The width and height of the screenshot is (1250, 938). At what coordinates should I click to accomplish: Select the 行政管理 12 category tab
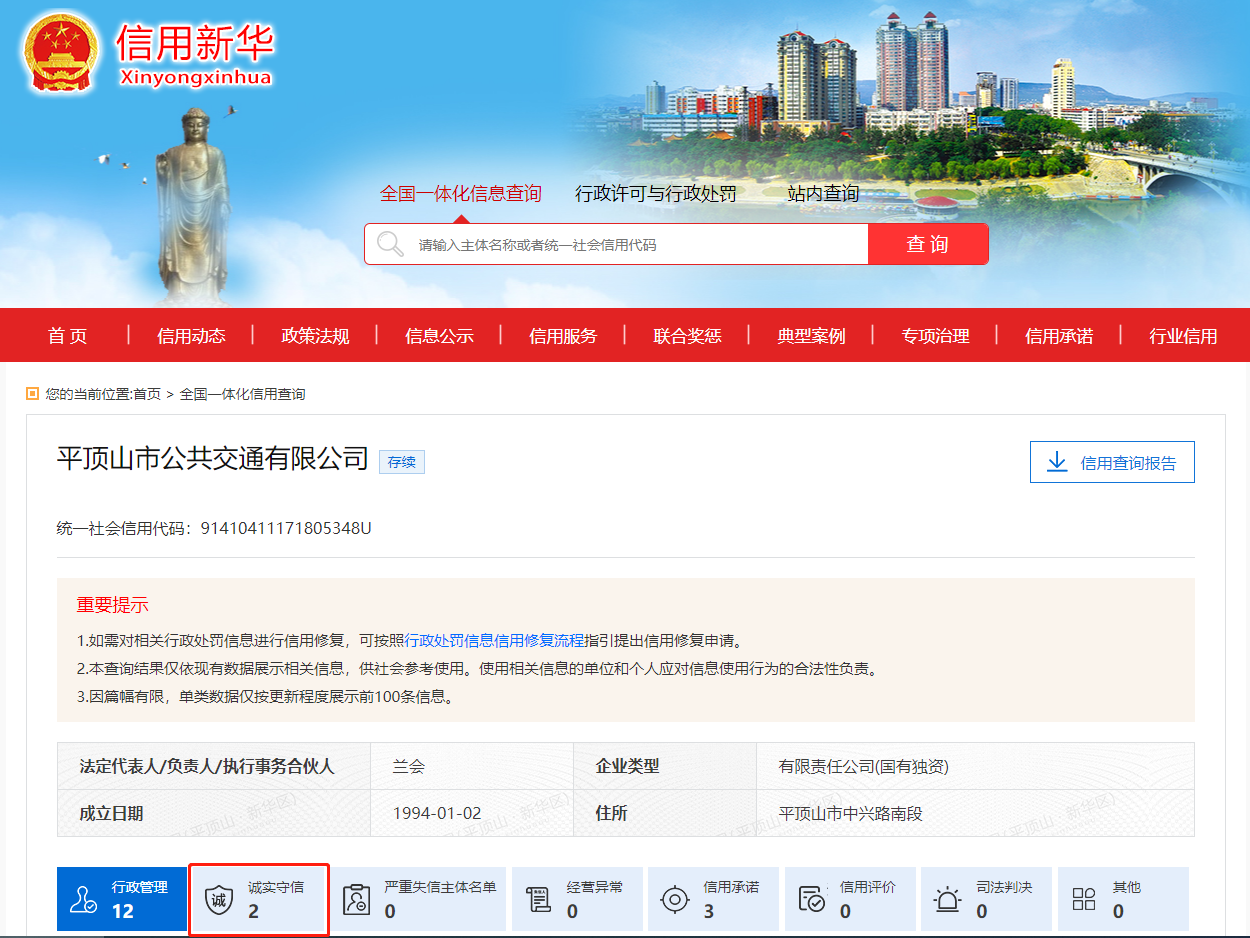coord(122,899)
